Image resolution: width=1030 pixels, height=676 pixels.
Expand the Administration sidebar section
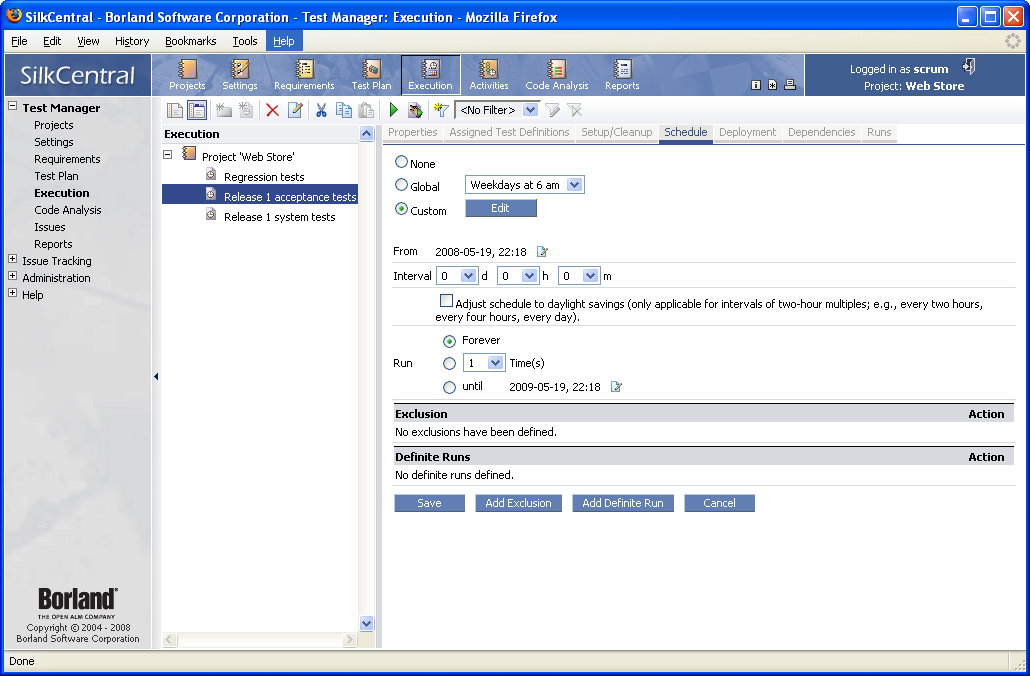(12, 276)
